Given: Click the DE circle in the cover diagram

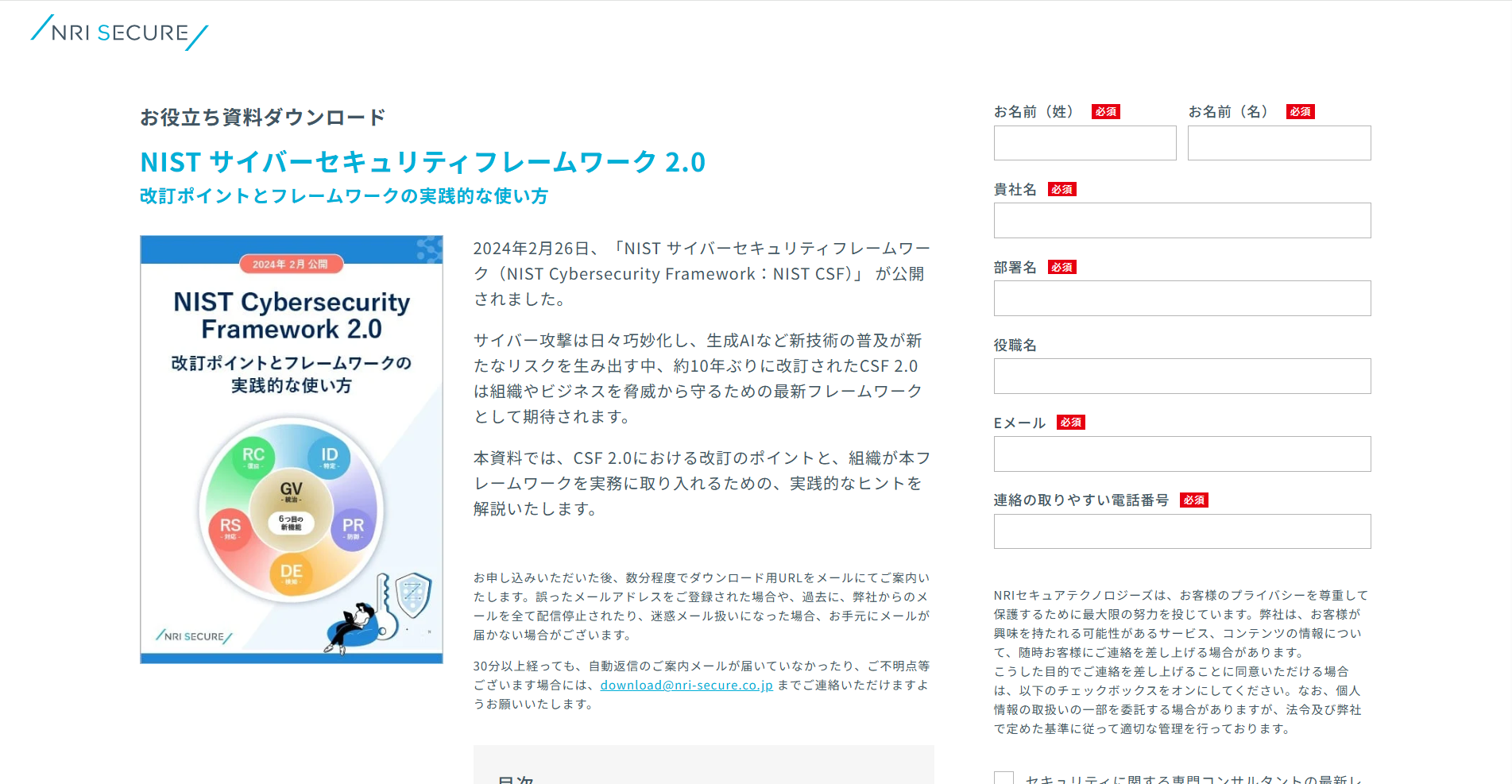Looking at the screenshot, I should click(x=291, y=573).
